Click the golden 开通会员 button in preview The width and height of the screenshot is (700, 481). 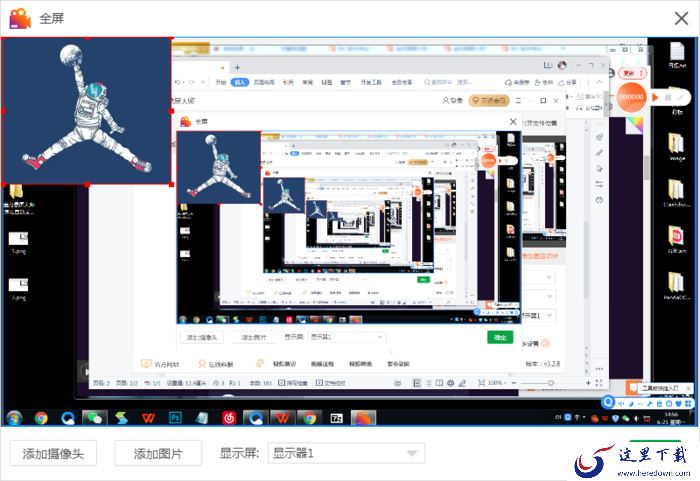[489, 100]
